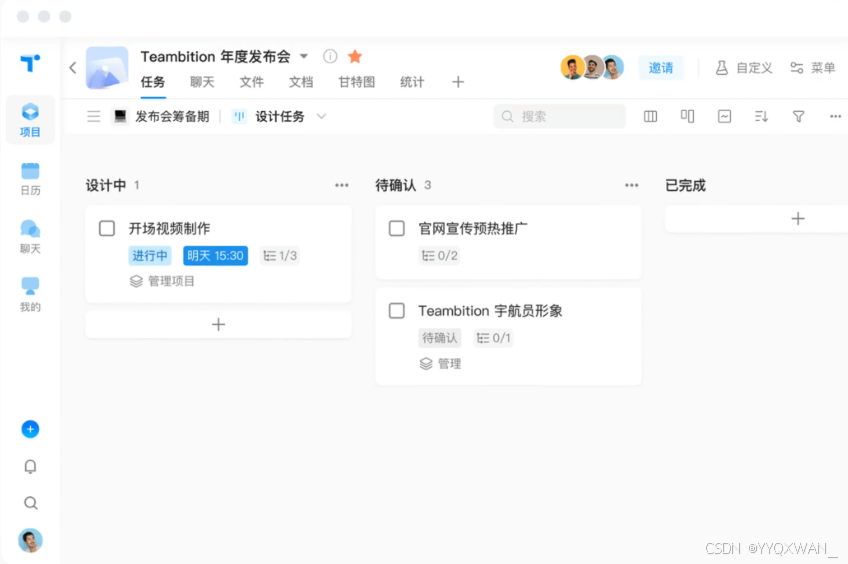848x564 pixels.
Task: Add a new tab with plus icon
Action: (x=458, y=82)
